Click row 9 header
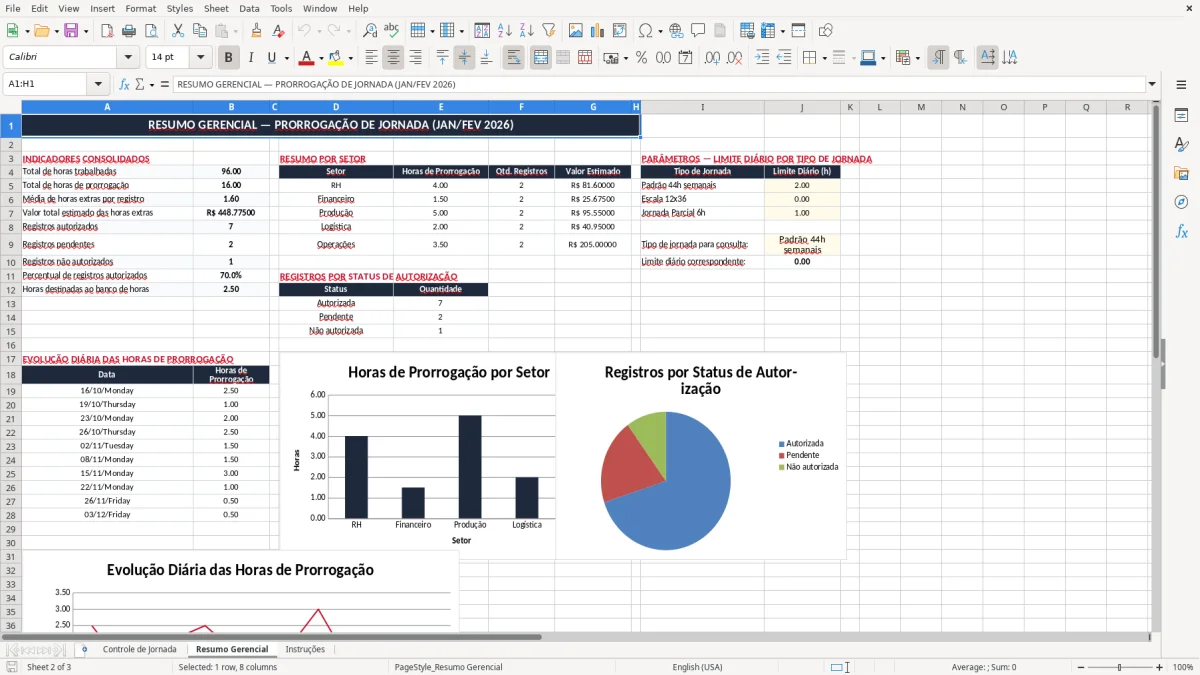1200x675 pixels. point(10,244)
